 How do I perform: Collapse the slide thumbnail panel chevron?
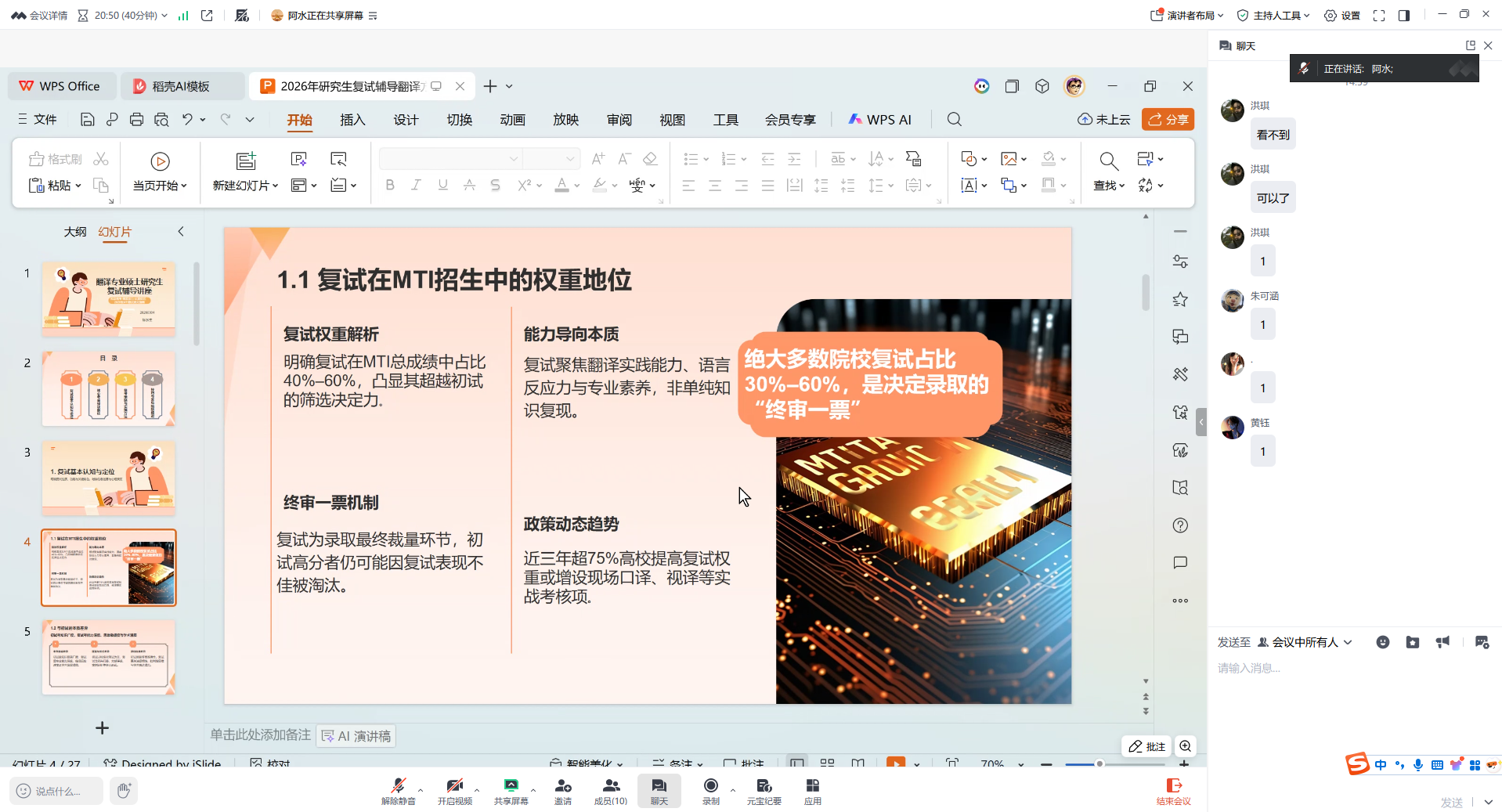pyautogui.click(x=181, y=232)
